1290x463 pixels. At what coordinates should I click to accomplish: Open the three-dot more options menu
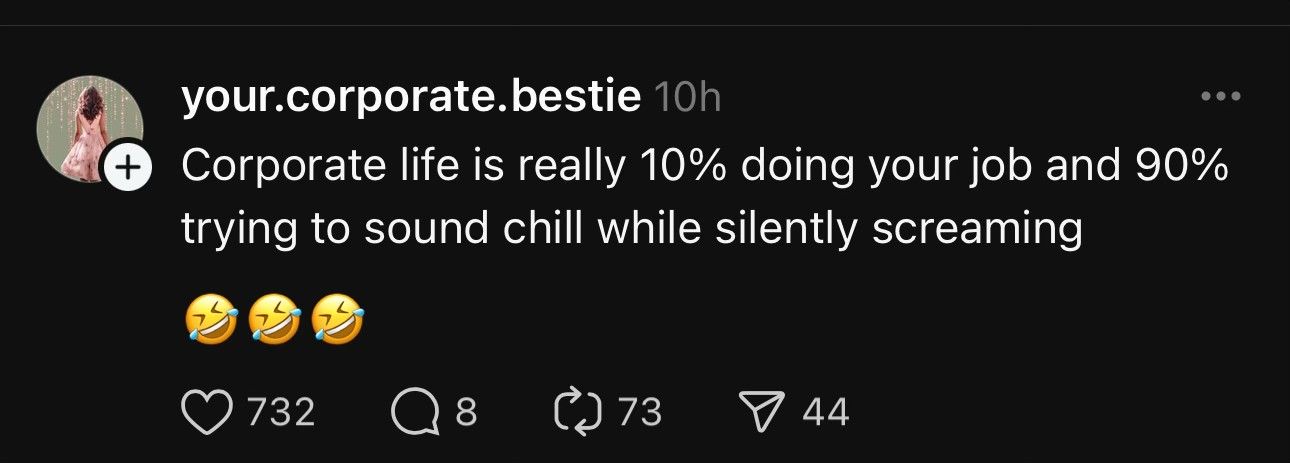click(1221, 97)
